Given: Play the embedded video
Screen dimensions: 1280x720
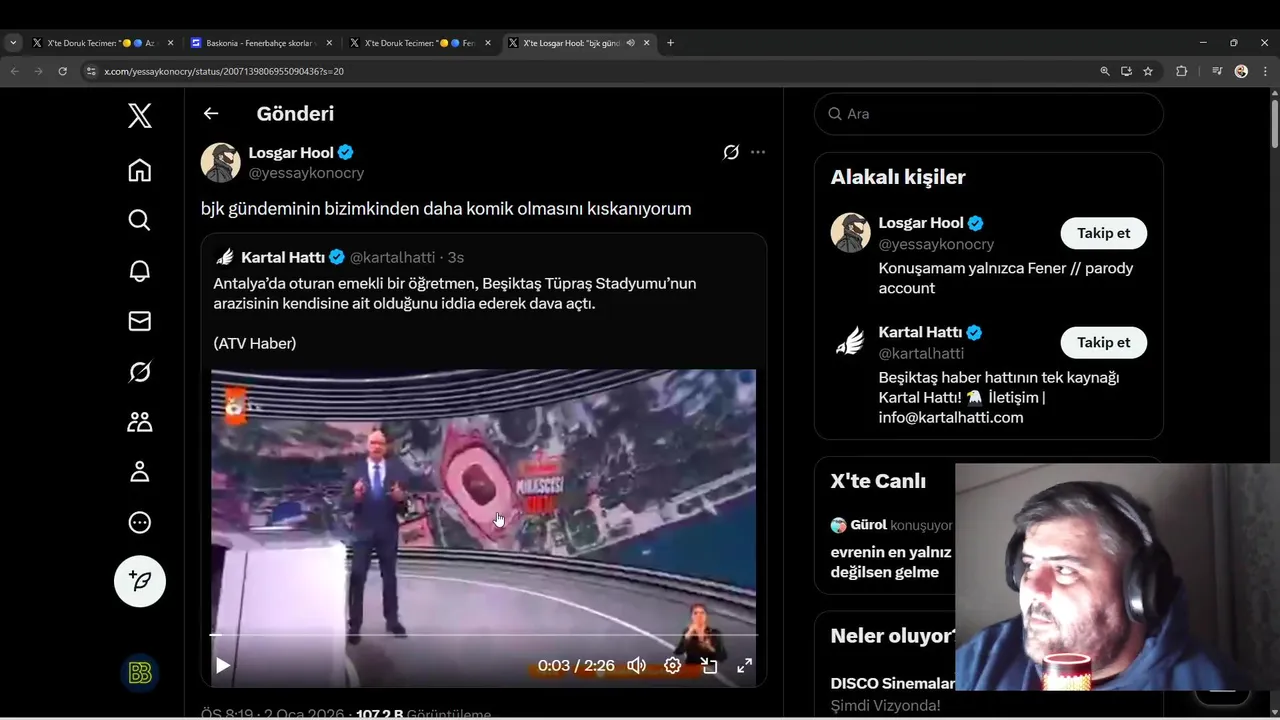Looking at the screenshot, I should [x=223, y=665].
